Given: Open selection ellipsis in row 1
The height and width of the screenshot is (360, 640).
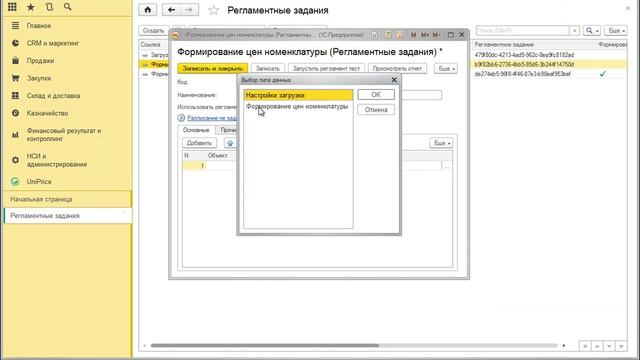Looking at the screenshot, I should click(447, 166).
